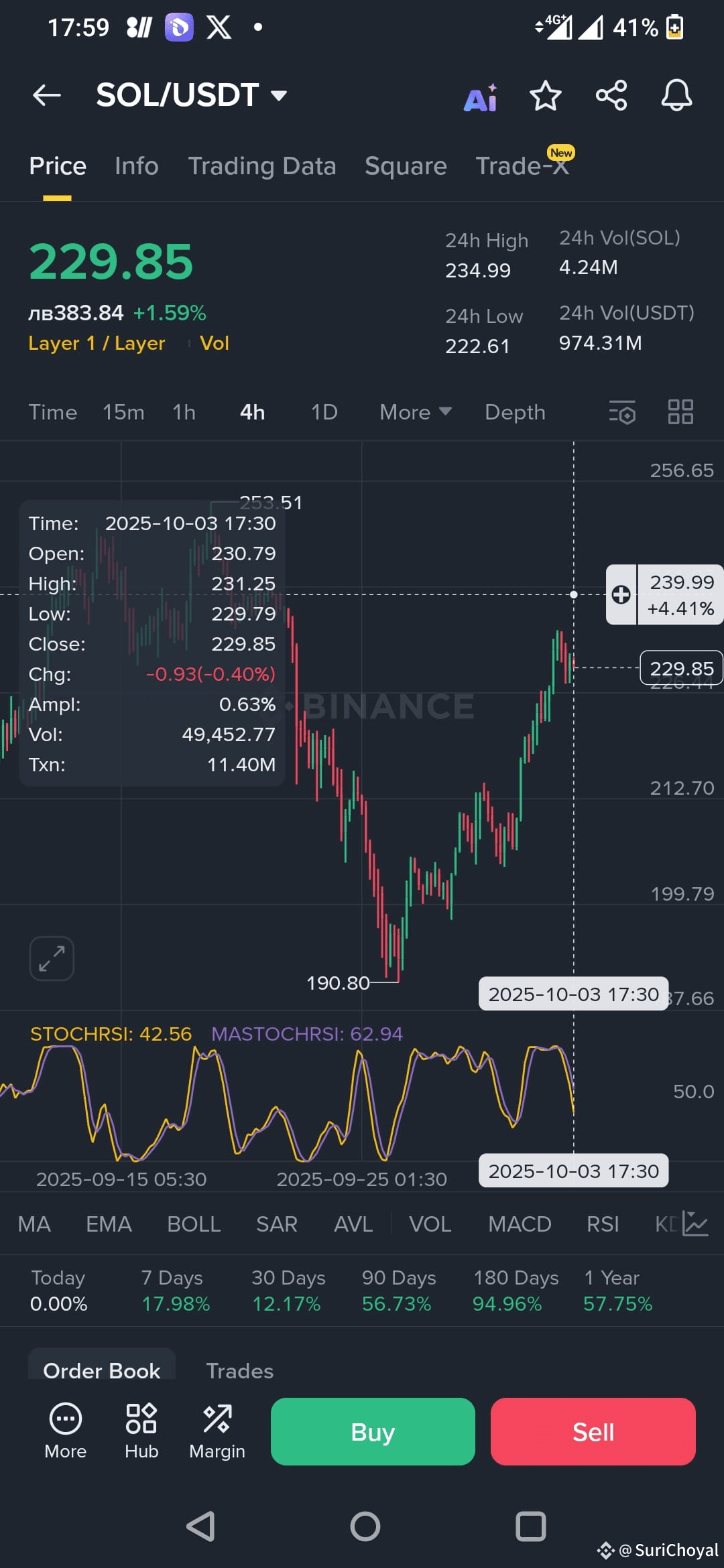Open chart settings icon beside Depth
The image size is (724, 1568).
622,412
